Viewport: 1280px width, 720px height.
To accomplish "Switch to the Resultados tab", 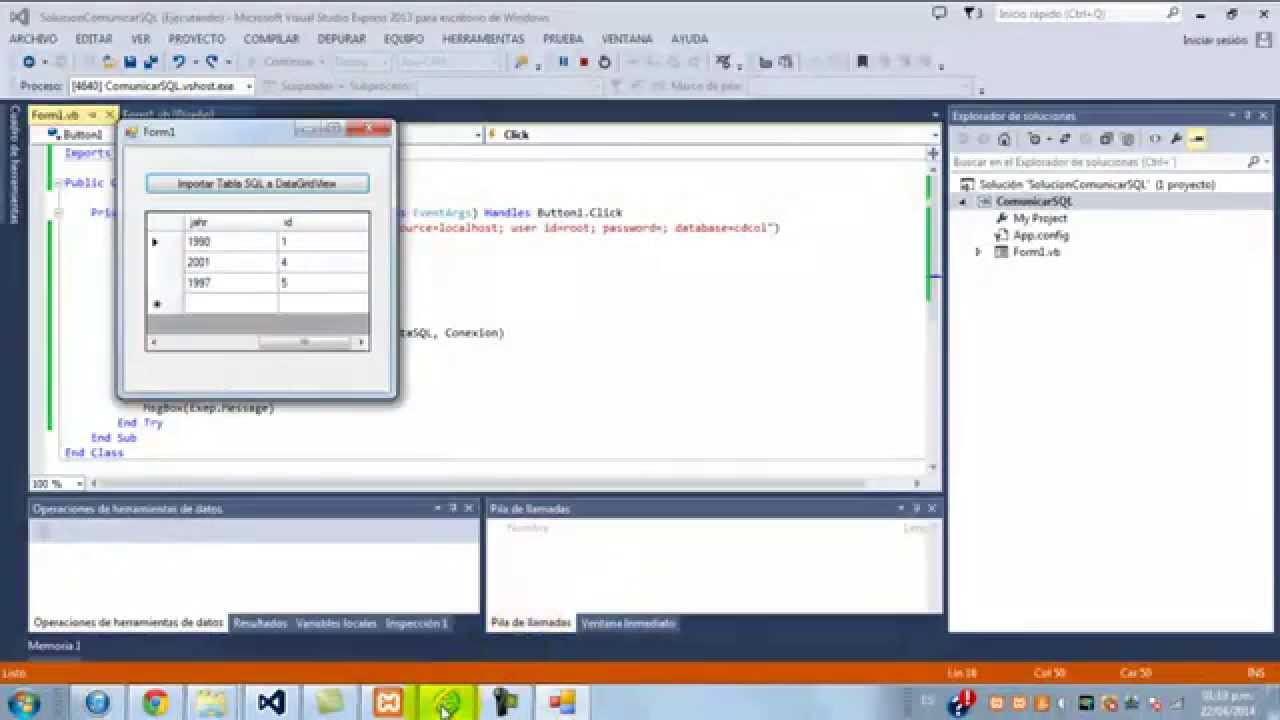I will (x=260, y=623).
